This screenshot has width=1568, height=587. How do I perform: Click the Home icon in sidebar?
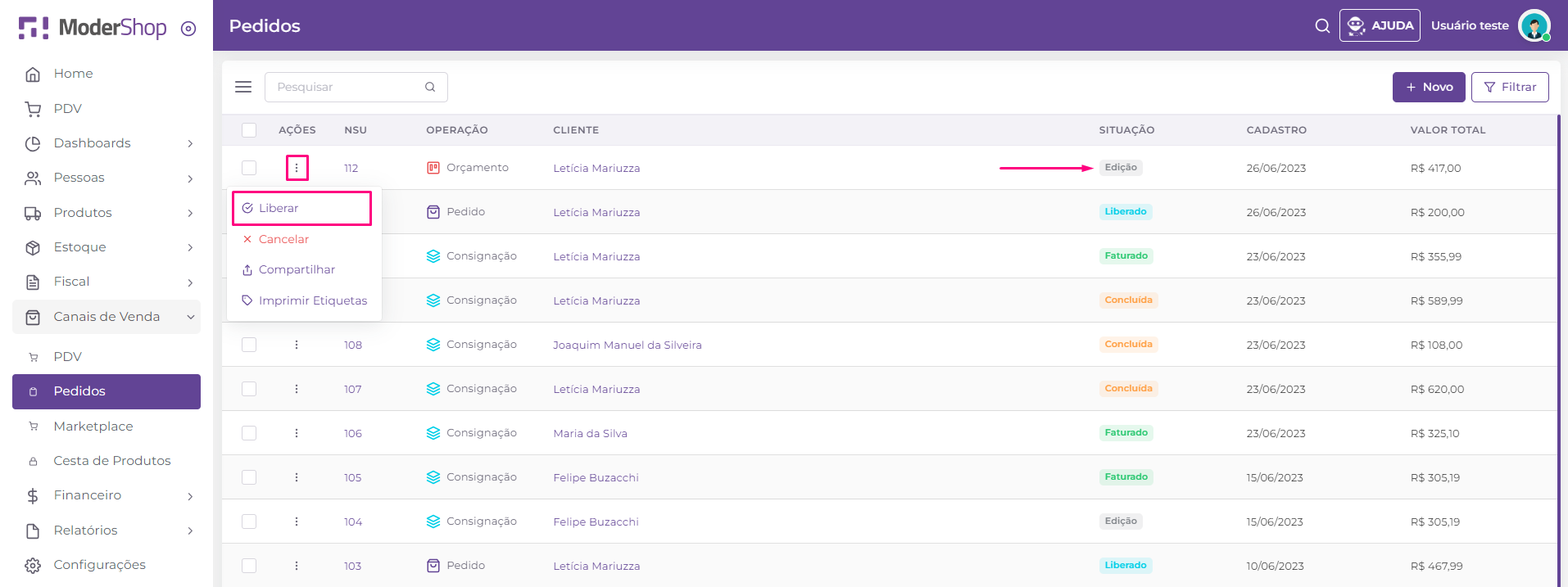(33, 74)
